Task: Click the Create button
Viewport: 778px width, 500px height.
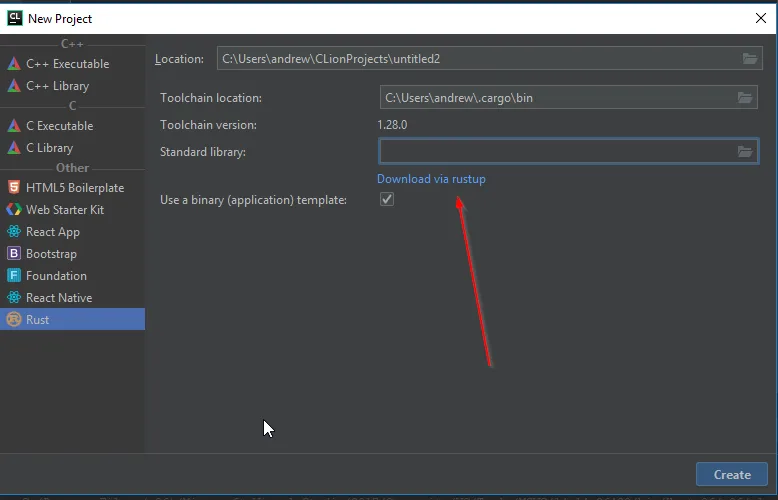Action: coord(732,474)
